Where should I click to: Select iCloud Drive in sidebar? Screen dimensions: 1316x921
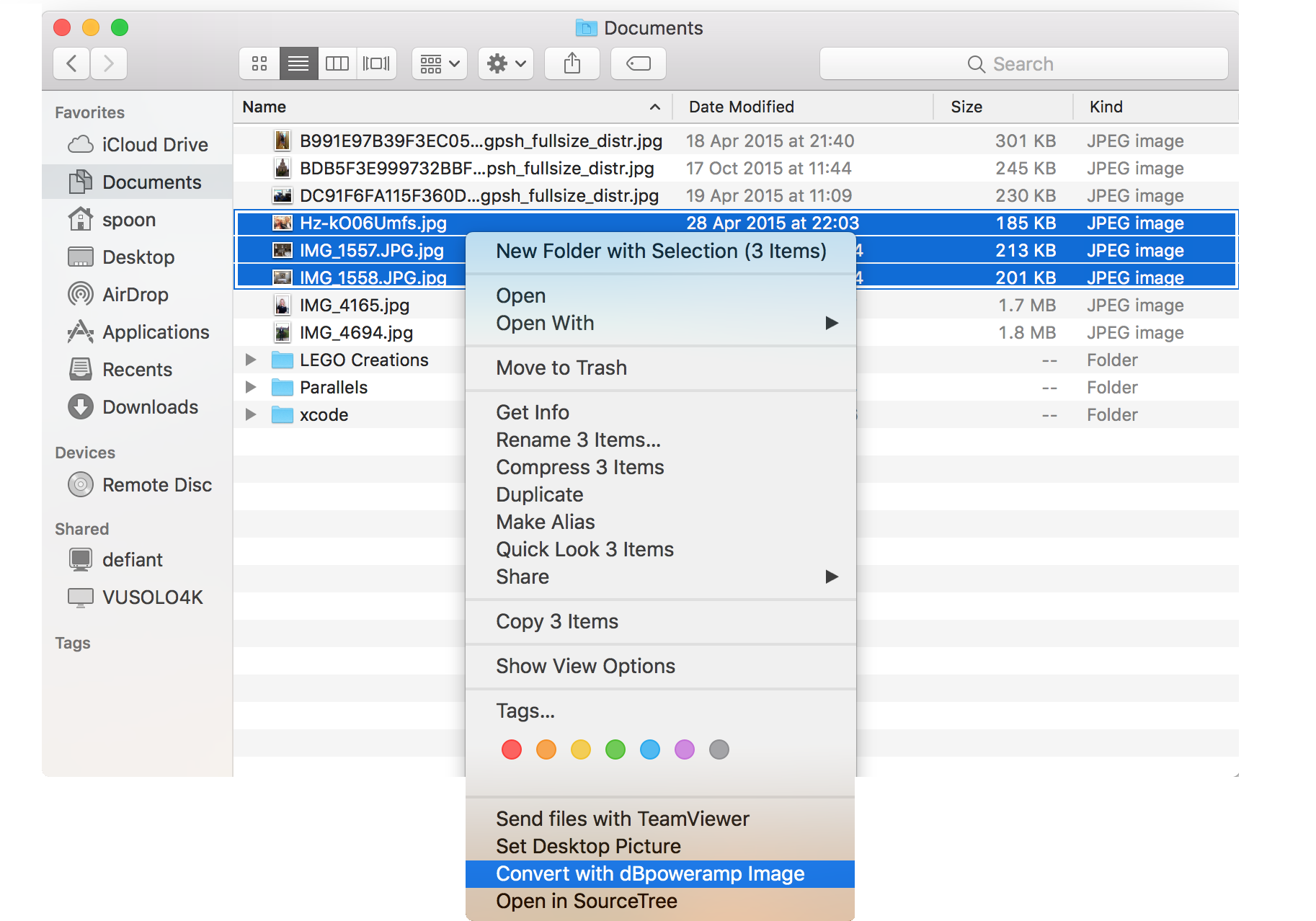point(154,145)
